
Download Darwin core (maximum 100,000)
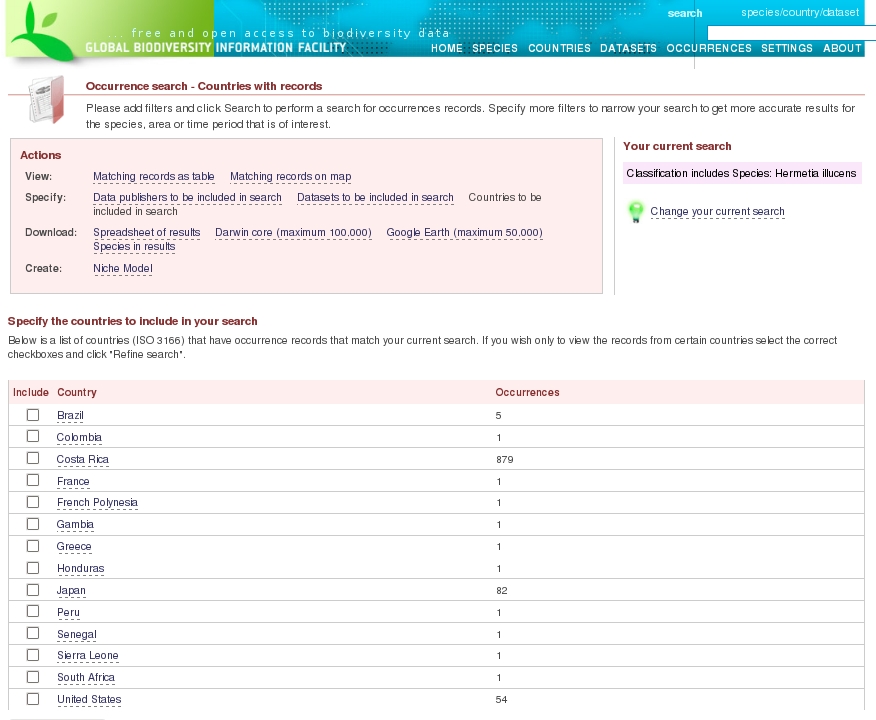tap(293, 232)
